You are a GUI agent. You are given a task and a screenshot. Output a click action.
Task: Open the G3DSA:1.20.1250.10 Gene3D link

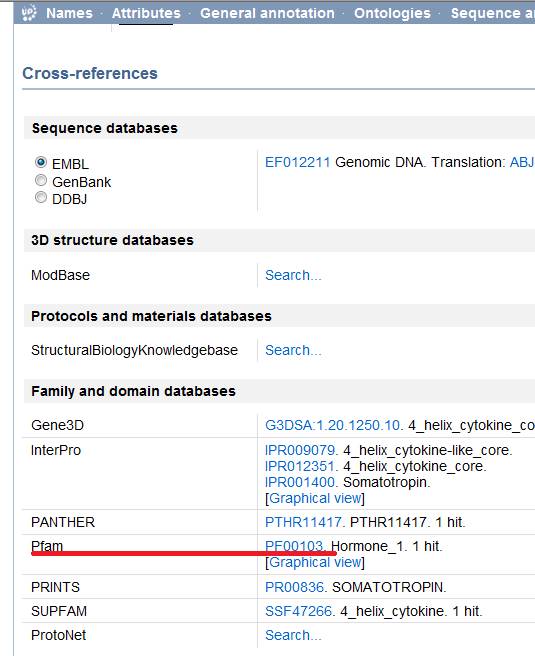coord(333,425)
